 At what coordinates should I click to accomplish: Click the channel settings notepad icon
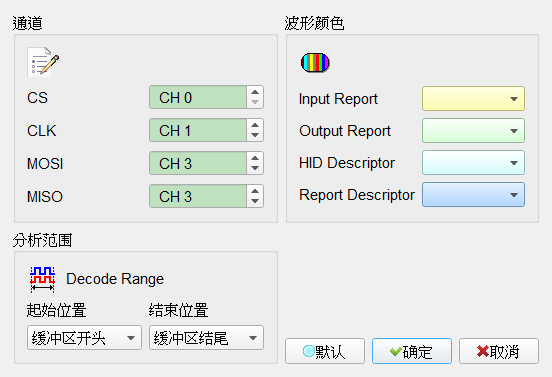43,62
